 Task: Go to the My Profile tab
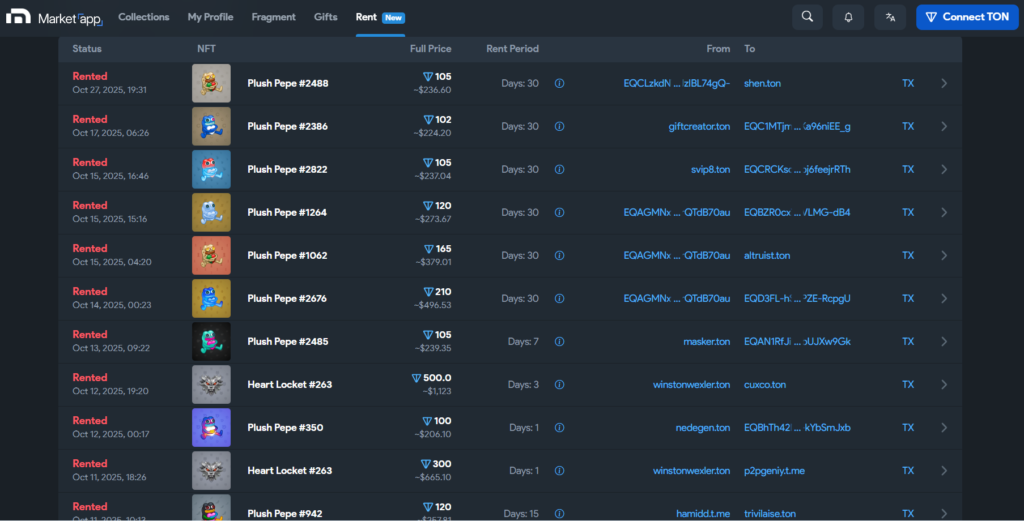pyautogui.click(x=210, y=17)
